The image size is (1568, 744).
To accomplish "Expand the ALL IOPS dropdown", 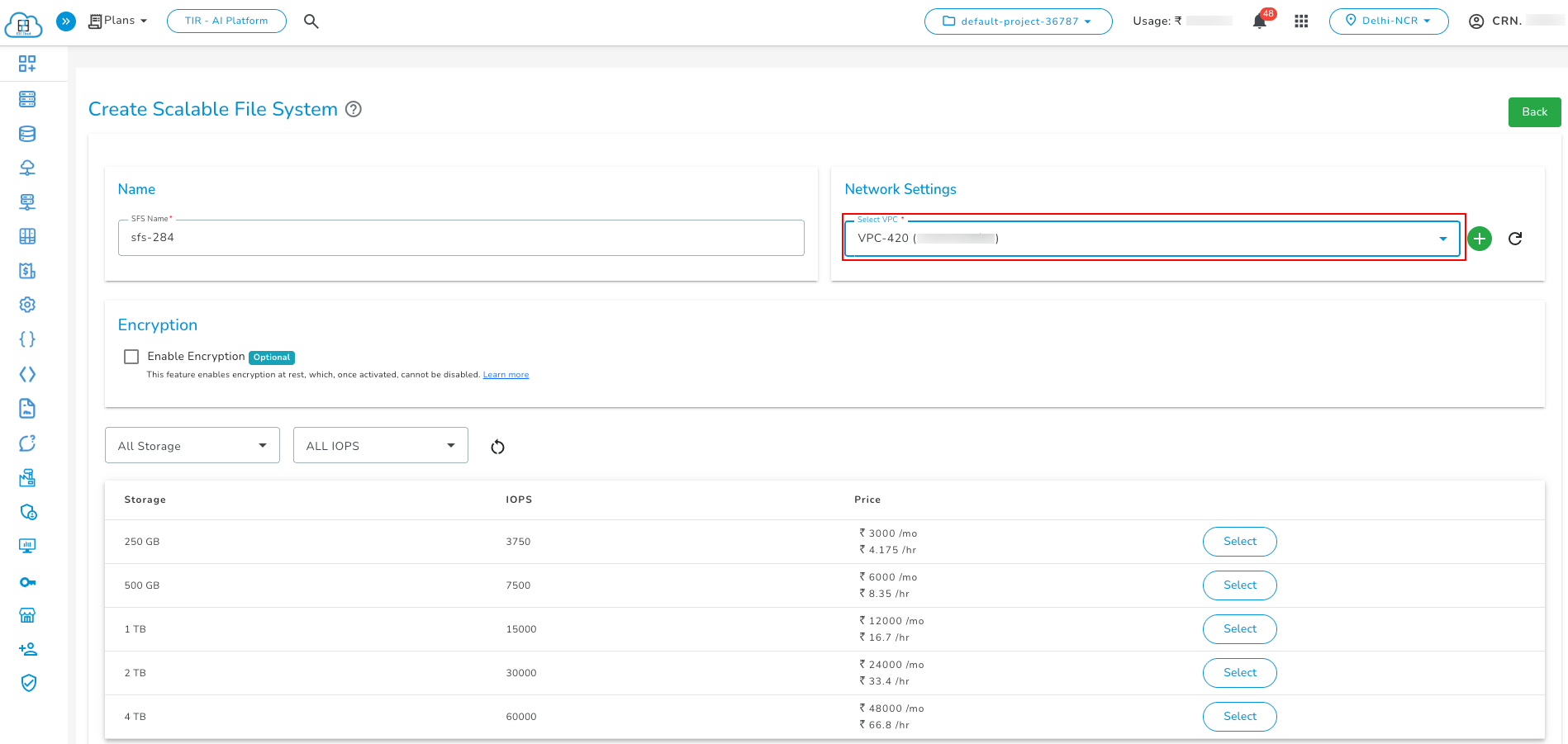I will point(380,445).
